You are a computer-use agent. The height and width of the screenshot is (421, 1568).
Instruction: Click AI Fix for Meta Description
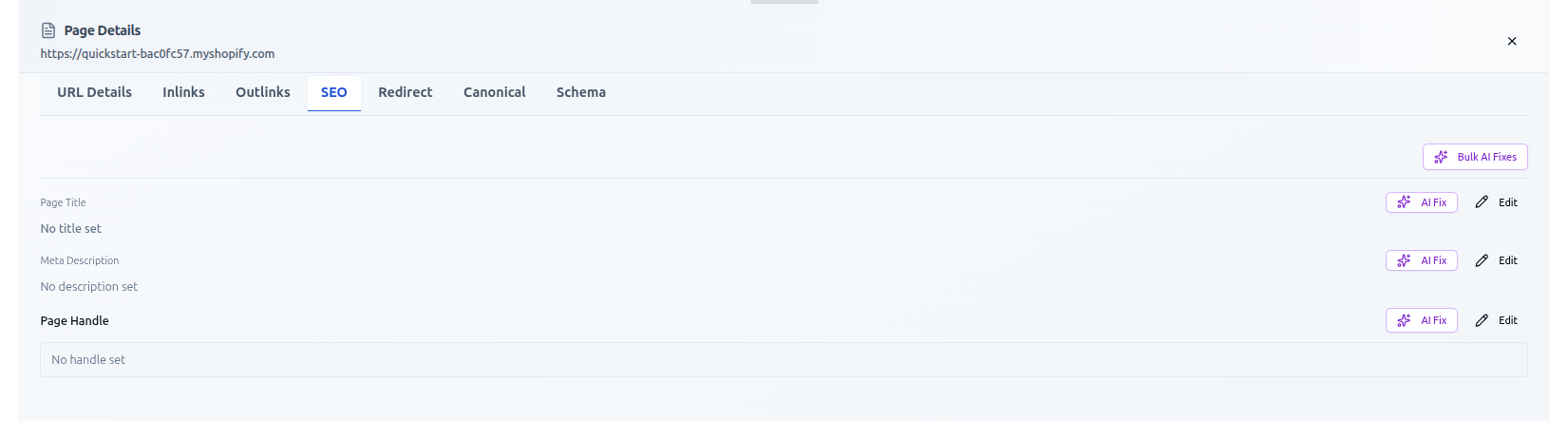click(x=1421, y=260)
